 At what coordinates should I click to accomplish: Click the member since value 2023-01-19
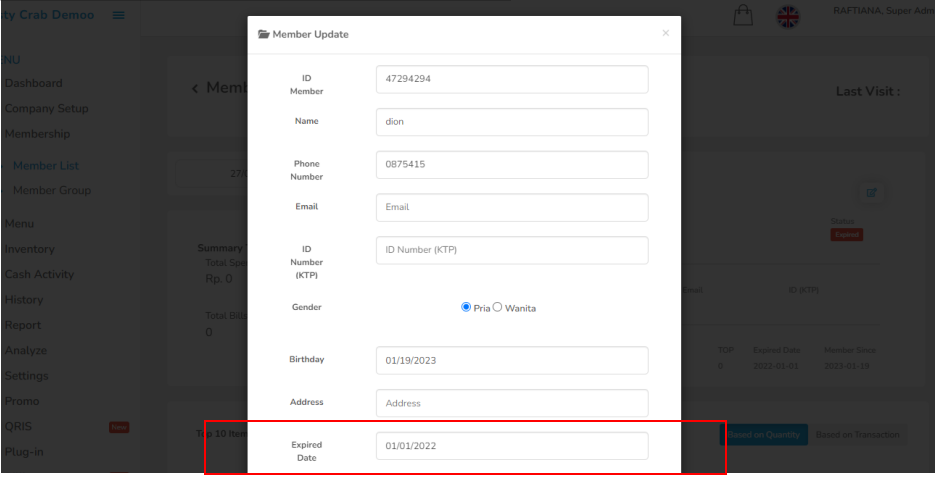point(847,366)
